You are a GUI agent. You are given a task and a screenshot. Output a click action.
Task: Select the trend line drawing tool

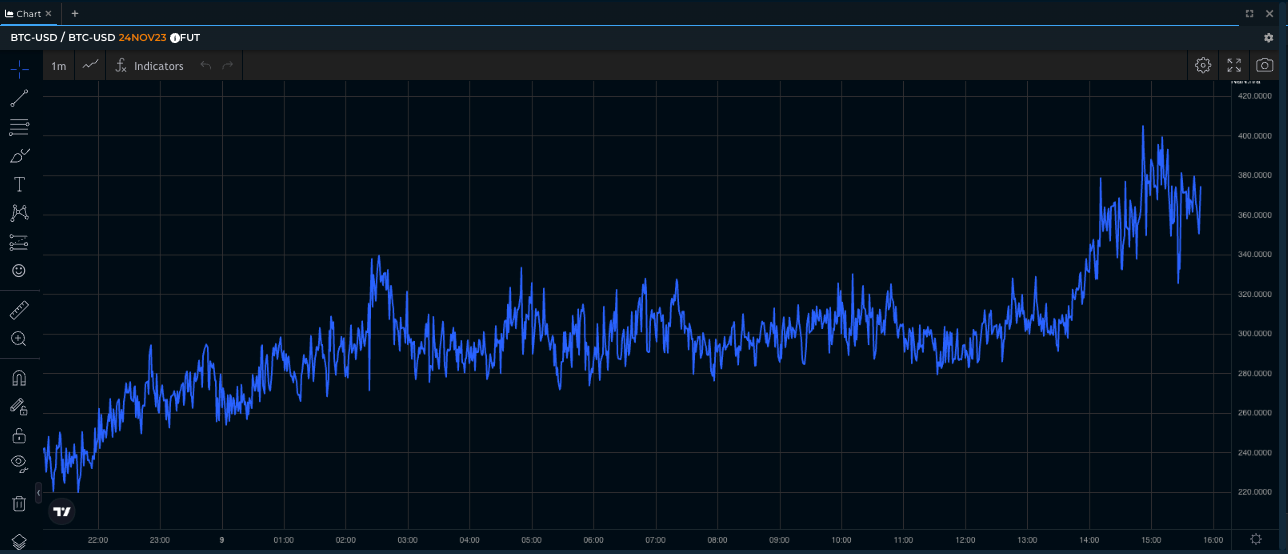19,98
